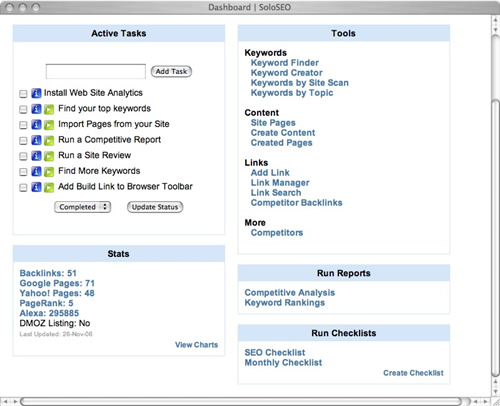Click the Create Checklist link
500x406 pixels.
[x=413, y=373]
